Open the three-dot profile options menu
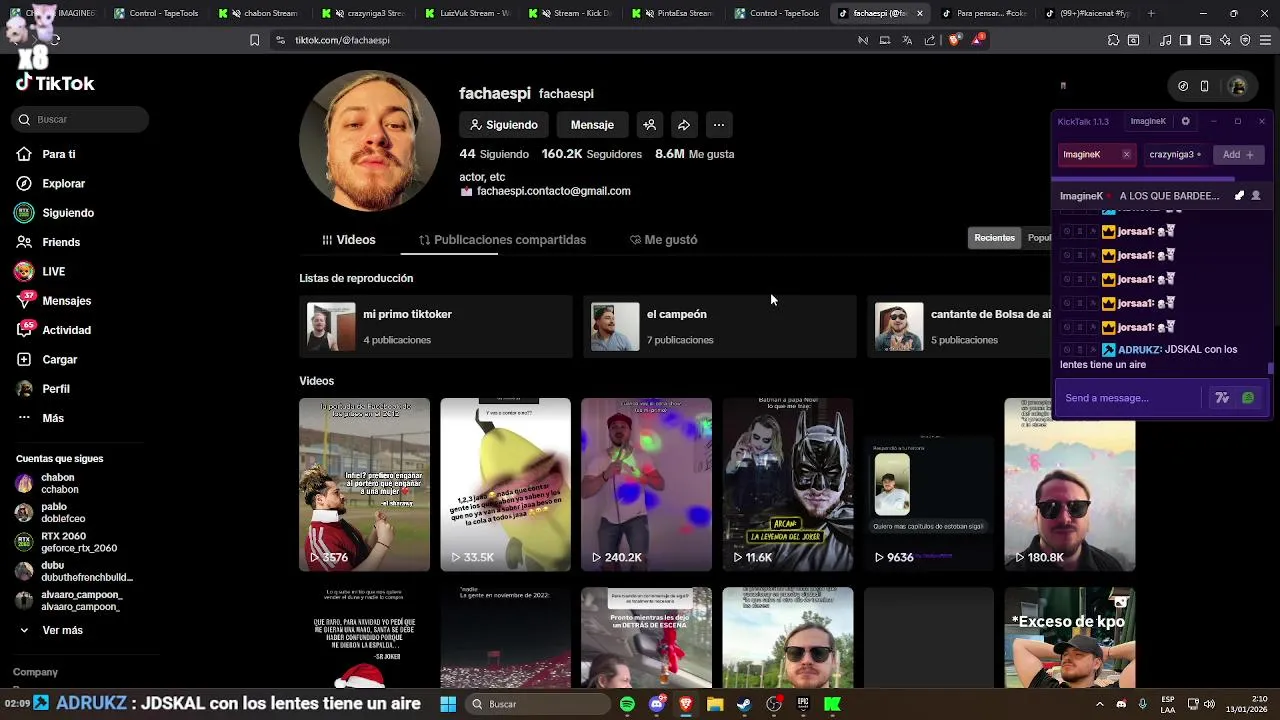 [x=718, y=125]
